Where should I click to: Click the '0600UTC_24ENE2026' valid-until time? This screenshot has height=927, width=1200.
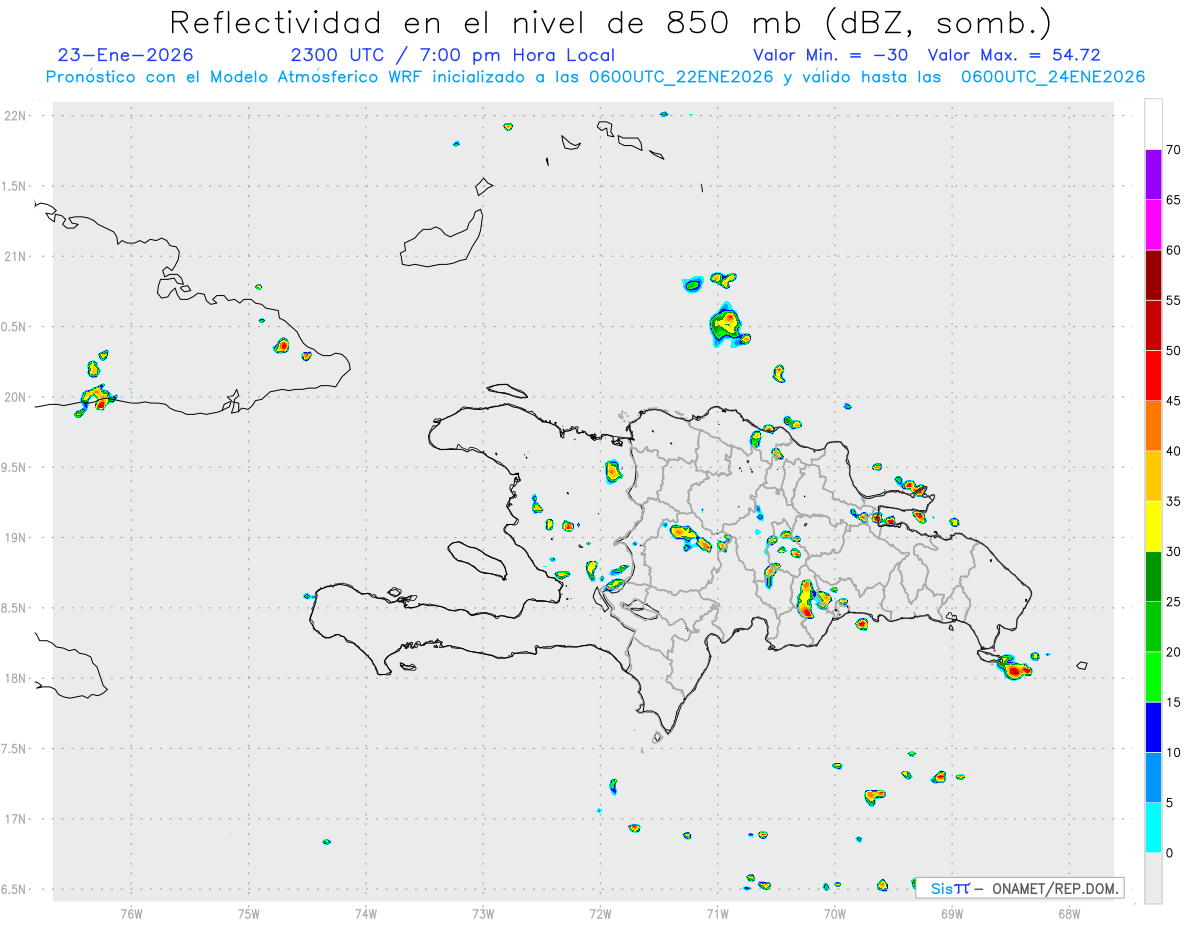[x=1052, y=77]
